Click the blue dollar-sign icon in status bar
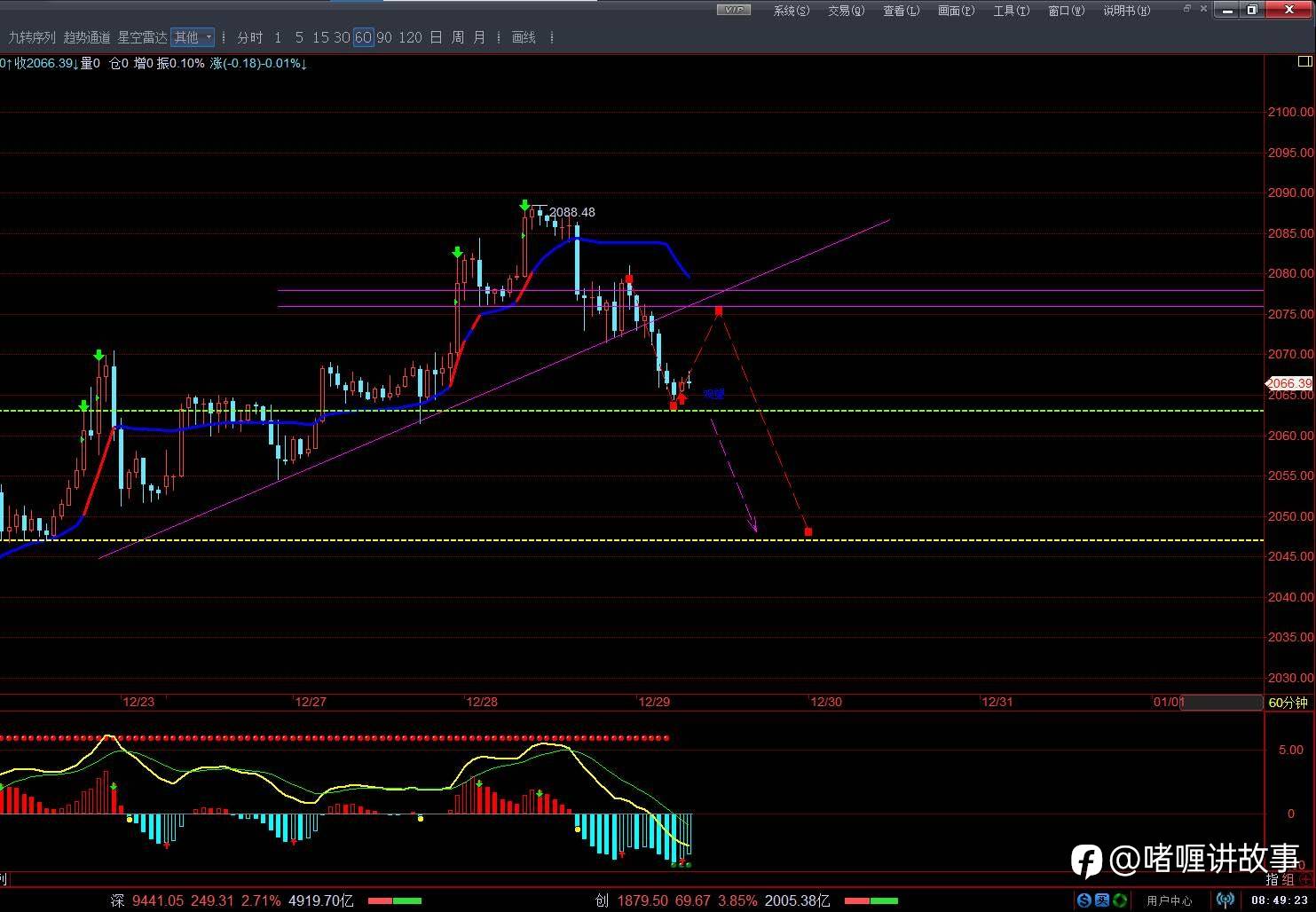Image resolution: width=1316 pixels, height=912 pixels. tap(1084, 900)
